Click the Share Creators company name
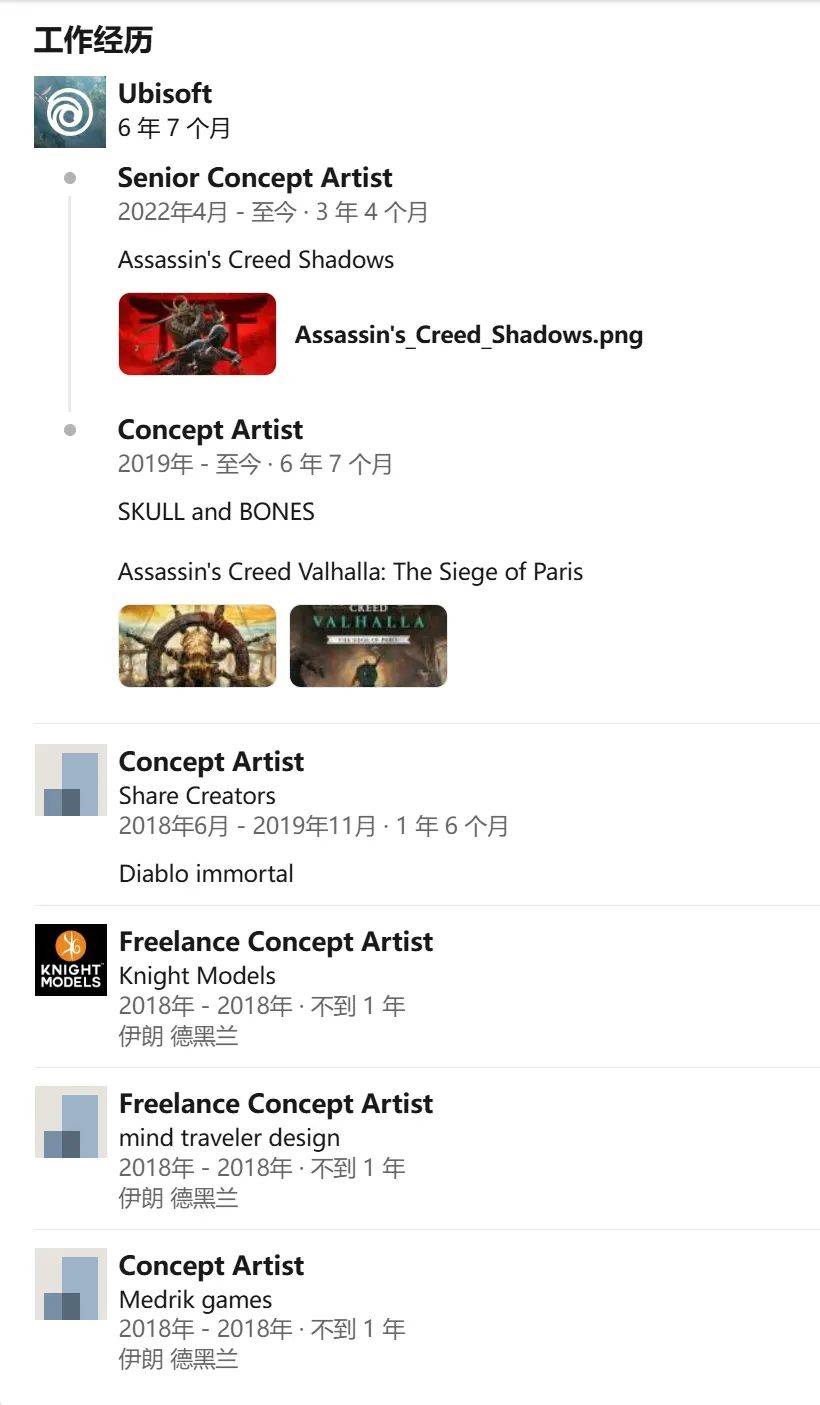 click(197, 796)
